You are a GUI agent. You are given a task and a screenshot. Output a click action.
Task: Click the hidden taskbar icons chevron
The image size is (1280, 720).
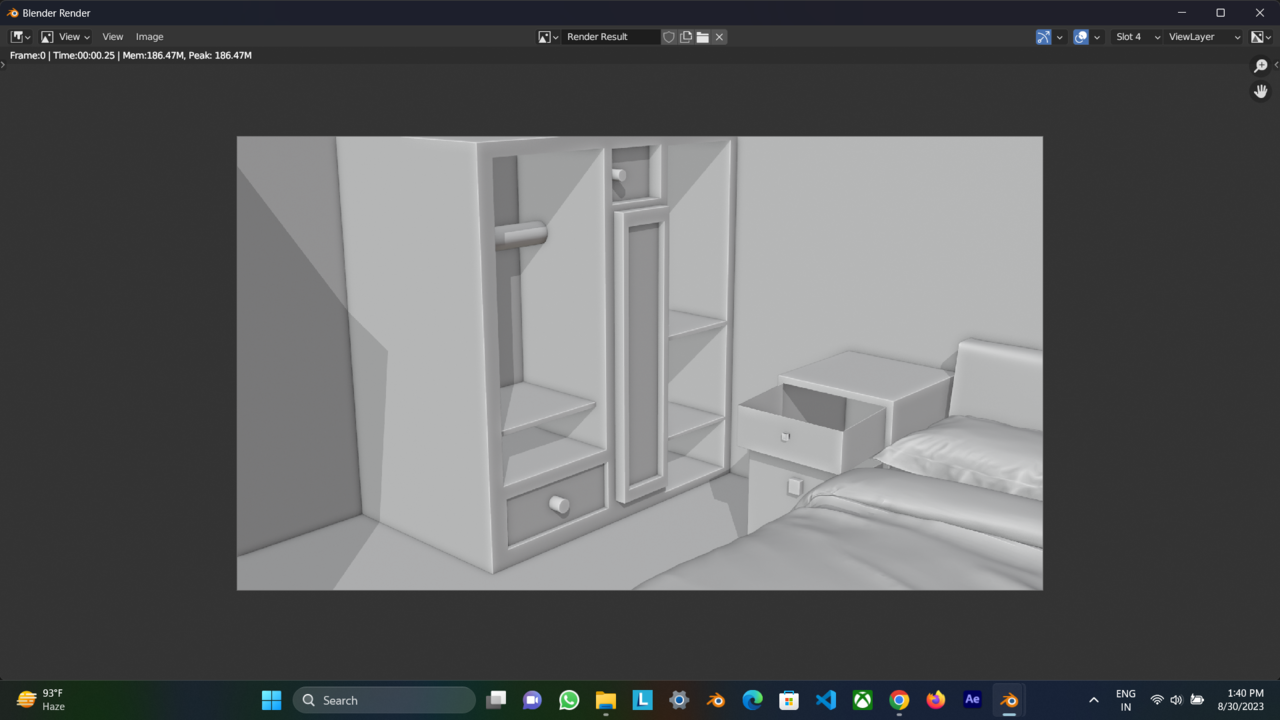(1094, 700)
